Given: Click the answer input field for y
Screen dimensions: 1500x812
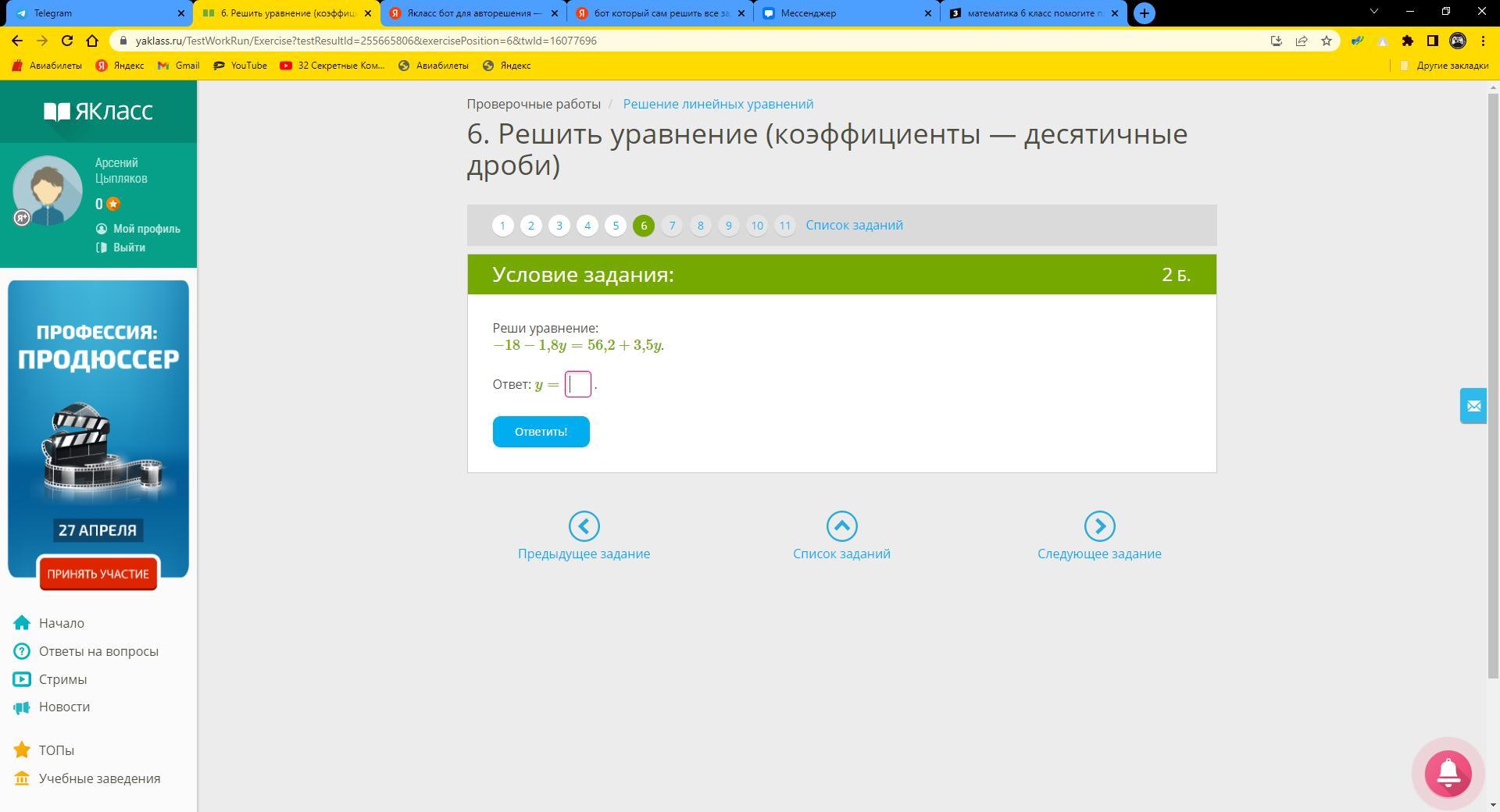Looking at the screenshot, I should (578, 384).
